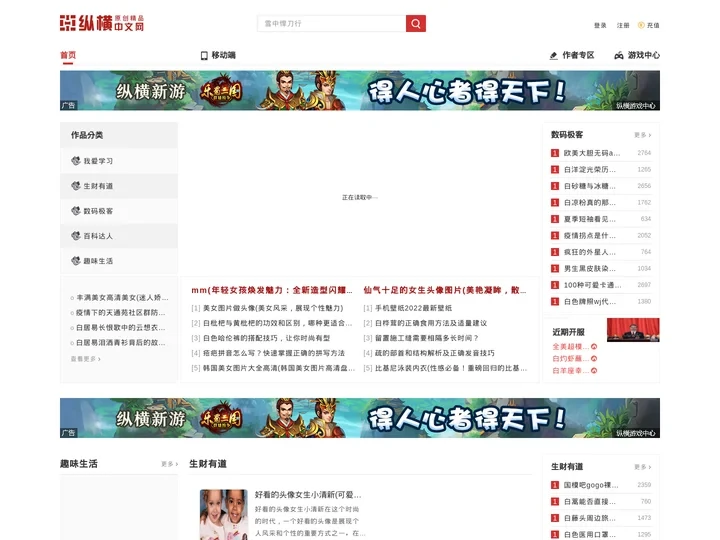Click the icon beside 百科达人 category
720x540 pixels.
(x=76, y=236)
